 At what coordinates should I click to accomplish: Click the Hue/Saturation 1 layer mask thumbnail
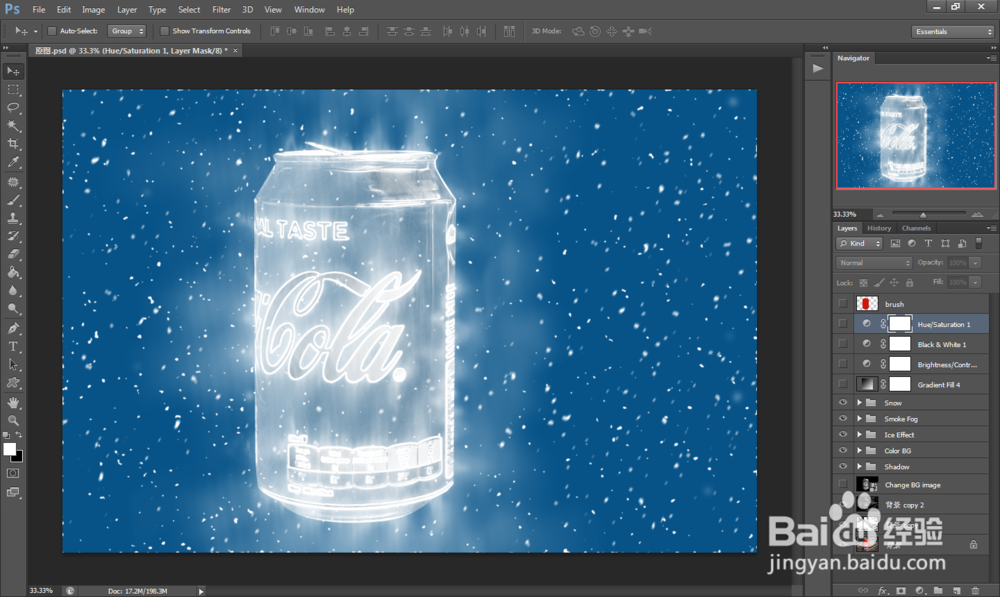(x=900, y=323)
